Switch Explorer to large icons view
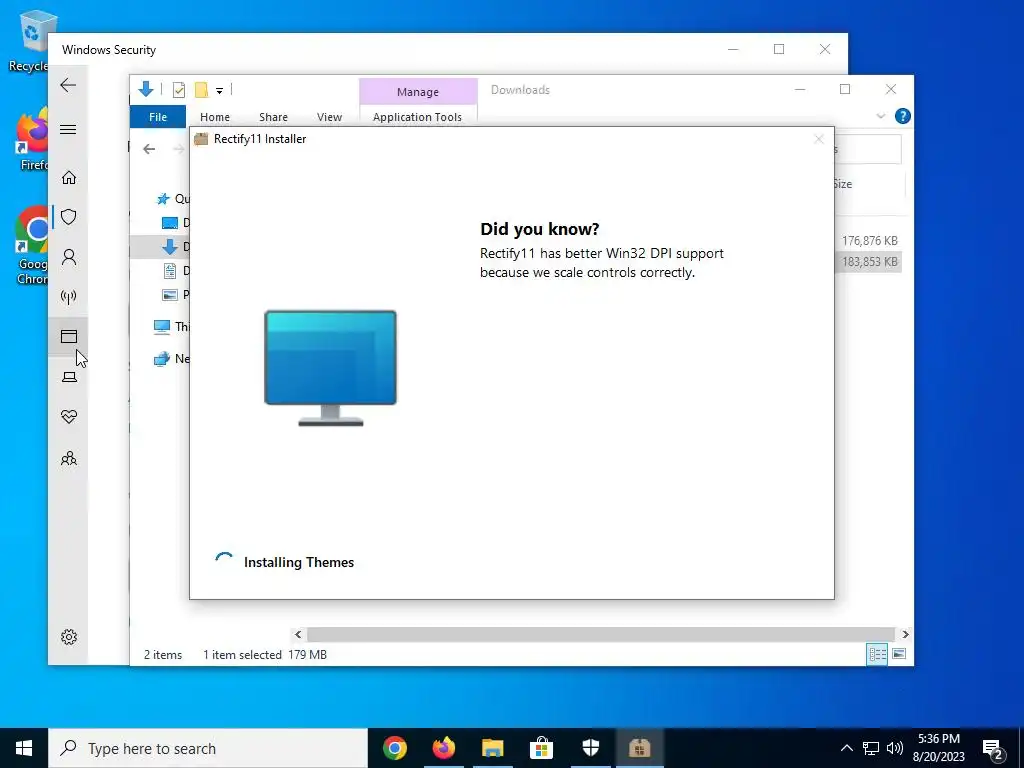This screenshot has width=1024, height=768. tap(899, 654)
